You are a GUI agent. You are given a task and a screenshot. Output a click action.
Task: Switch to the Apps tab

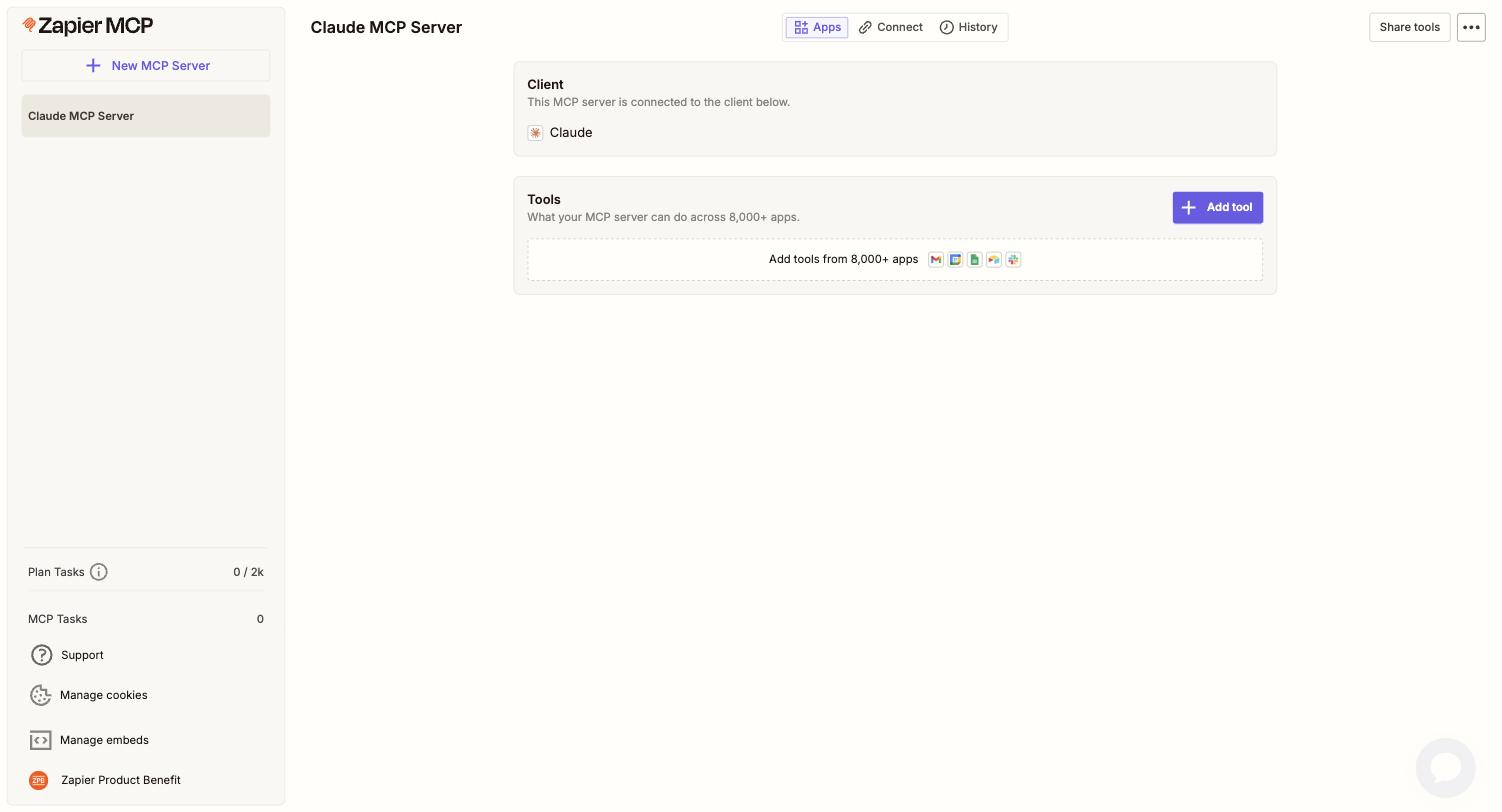[817, 27]
